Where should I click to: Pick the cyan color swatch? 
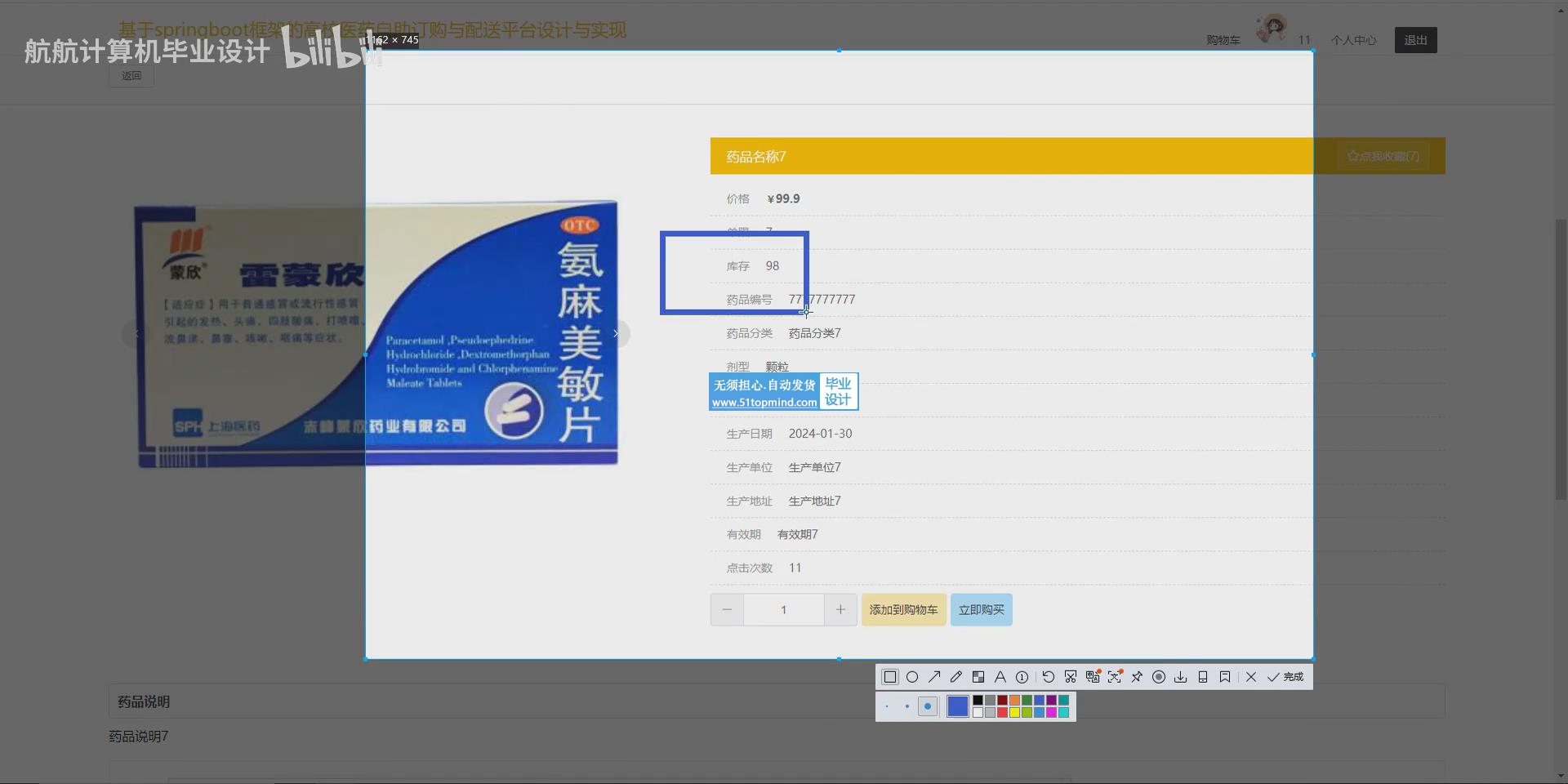[x=1063, y=712]
